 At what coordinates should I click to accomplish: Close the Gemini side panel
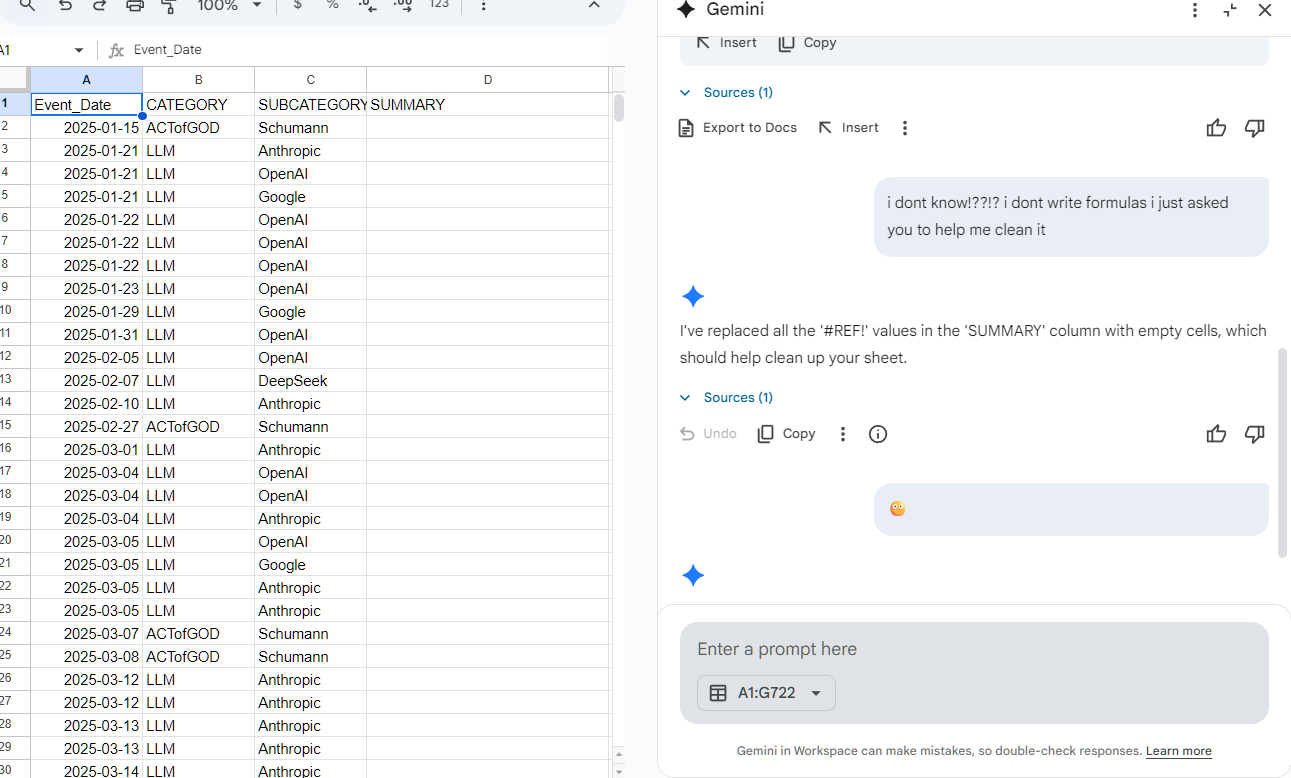pyautogui.click(x=1265, y=10)
